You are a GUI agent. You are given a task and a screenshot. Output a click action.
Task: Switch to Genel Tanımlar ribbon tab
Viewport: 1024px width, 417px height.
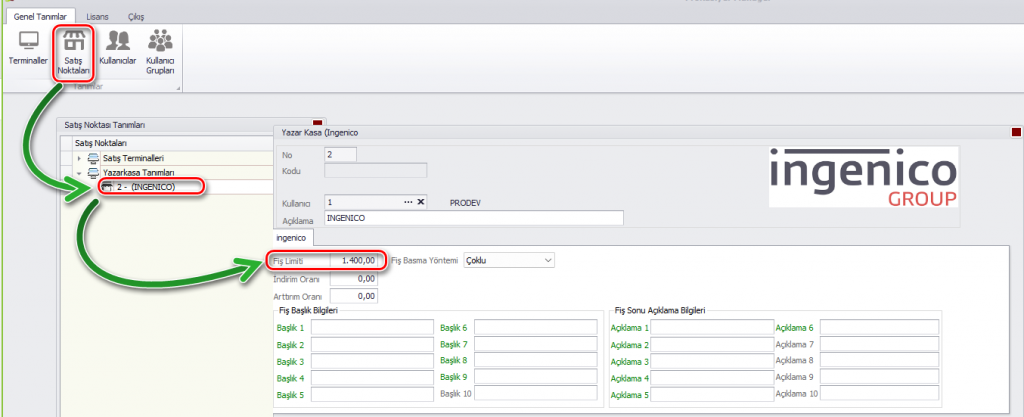pos(40,16)
